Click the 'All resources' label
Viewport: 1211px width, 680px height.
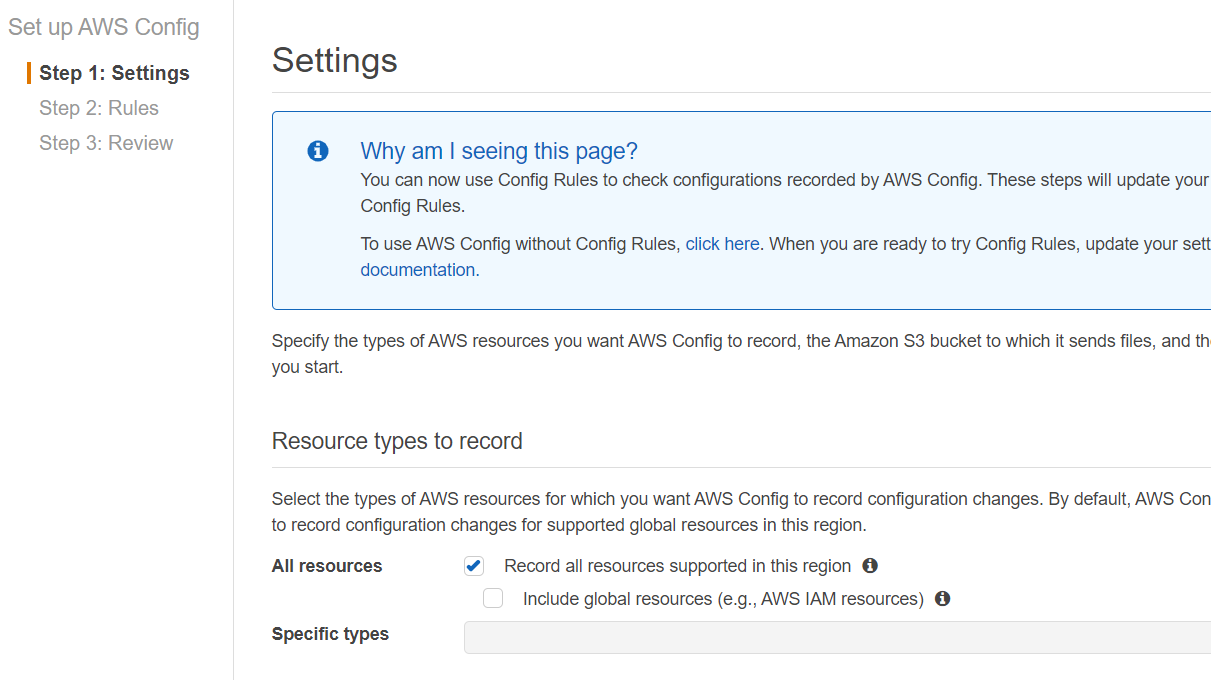pyautogui.click(x=327, y=566)
